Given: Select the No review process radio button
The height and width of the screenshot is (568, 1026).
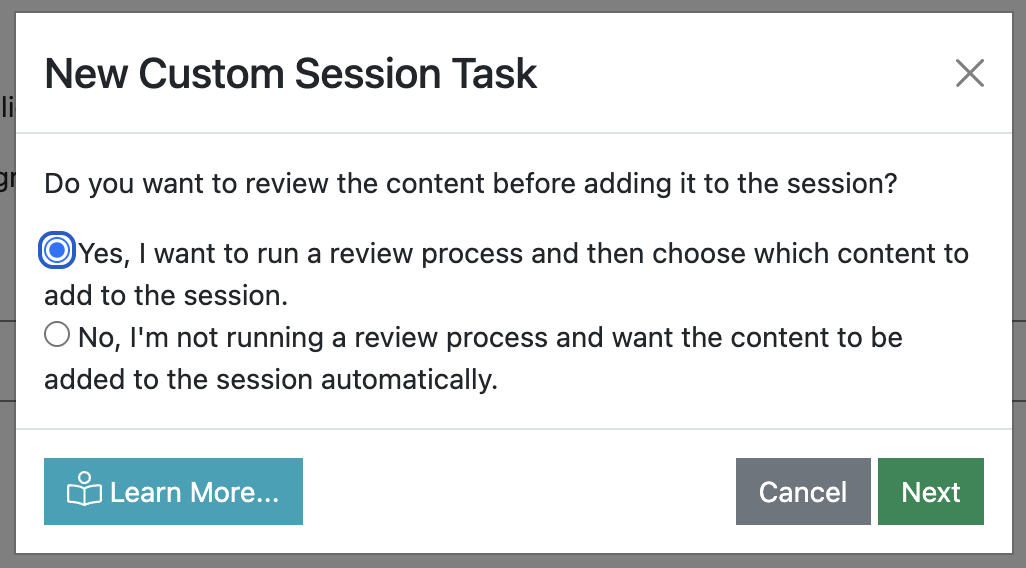Looking at the screenshot, I should pos(57,336).
